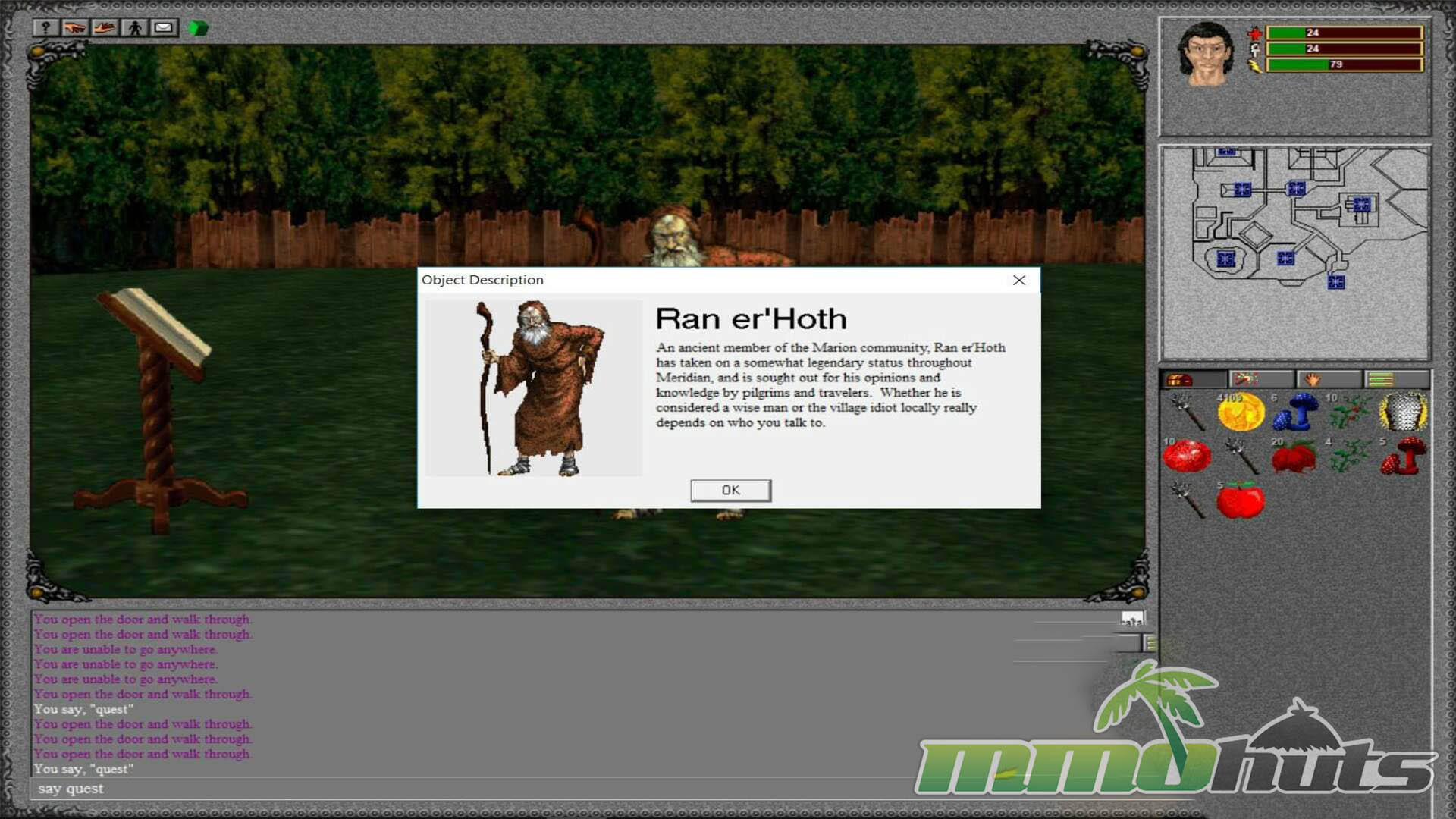Click the green cube status icon
This screenshot has height=819, width=1456.
198,29
